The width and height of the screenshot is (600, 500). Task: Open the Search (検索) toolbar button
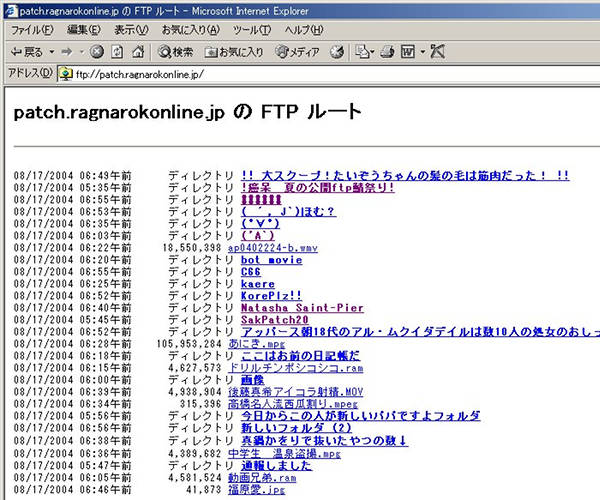(176, 51)
